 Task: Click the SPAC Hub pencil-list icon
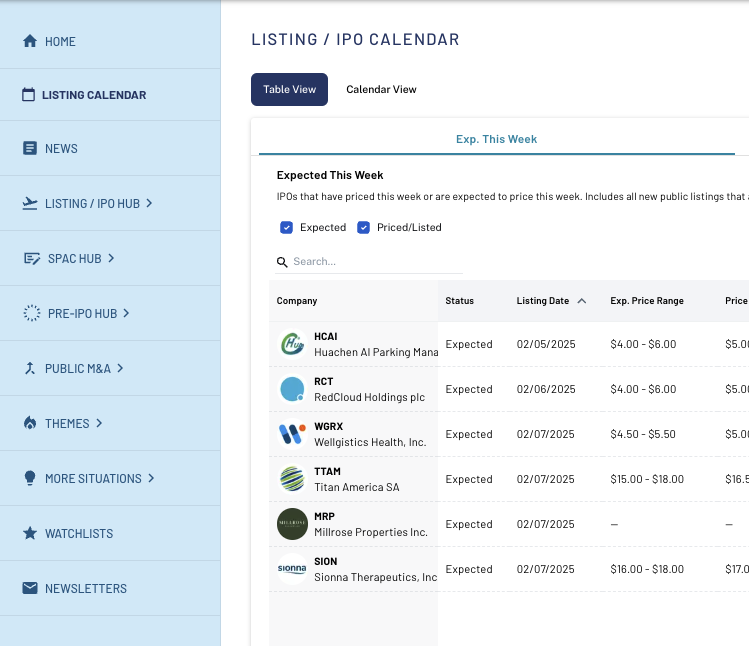(x=32, y=258)
